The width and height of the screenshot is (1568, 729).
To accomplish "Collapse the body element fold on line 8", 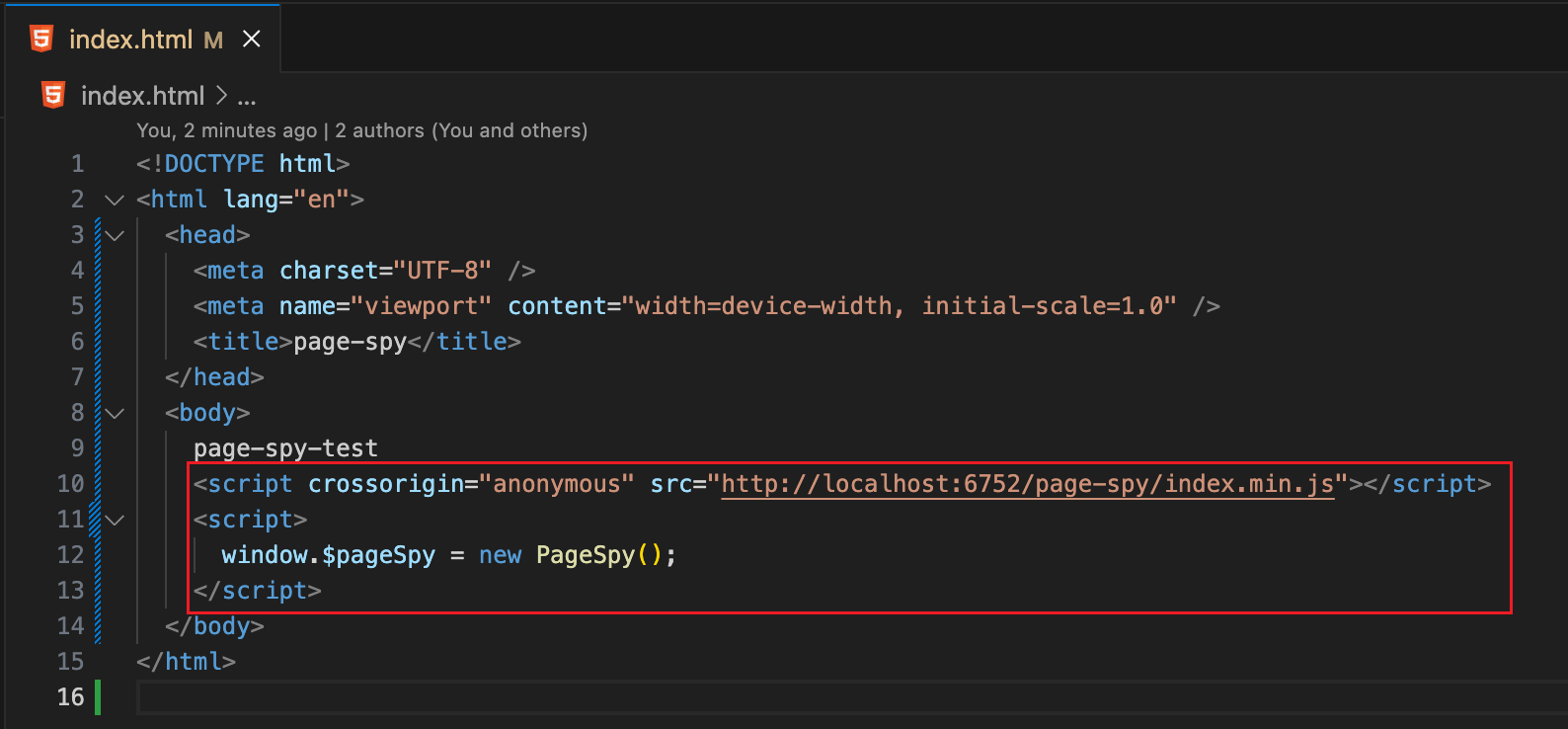I will pyautogui.click(x=115, y=413).
